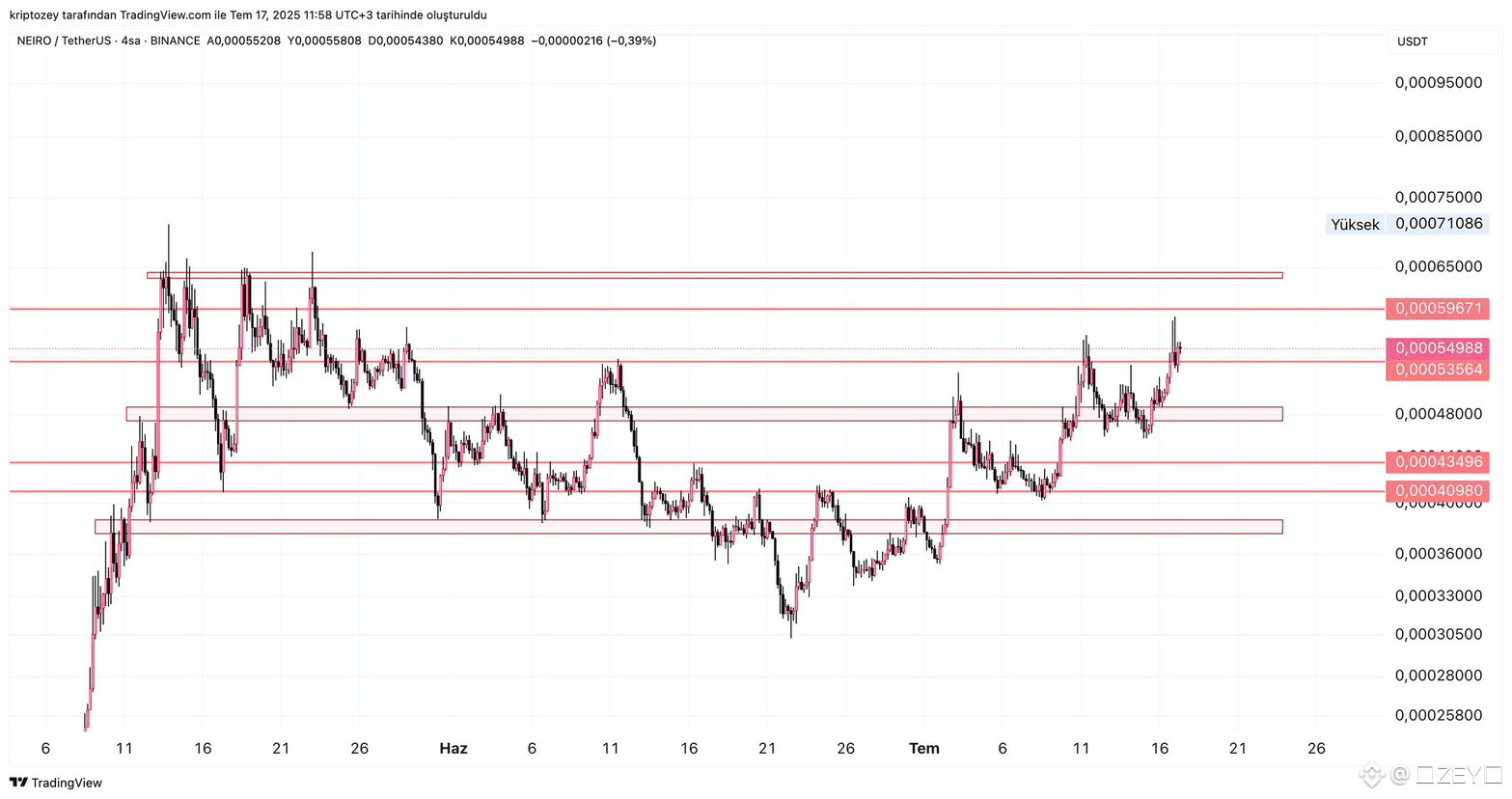Click the 0,00095000 price axis label
This screenshot has width=1512, height=799.
[1439, 83]
